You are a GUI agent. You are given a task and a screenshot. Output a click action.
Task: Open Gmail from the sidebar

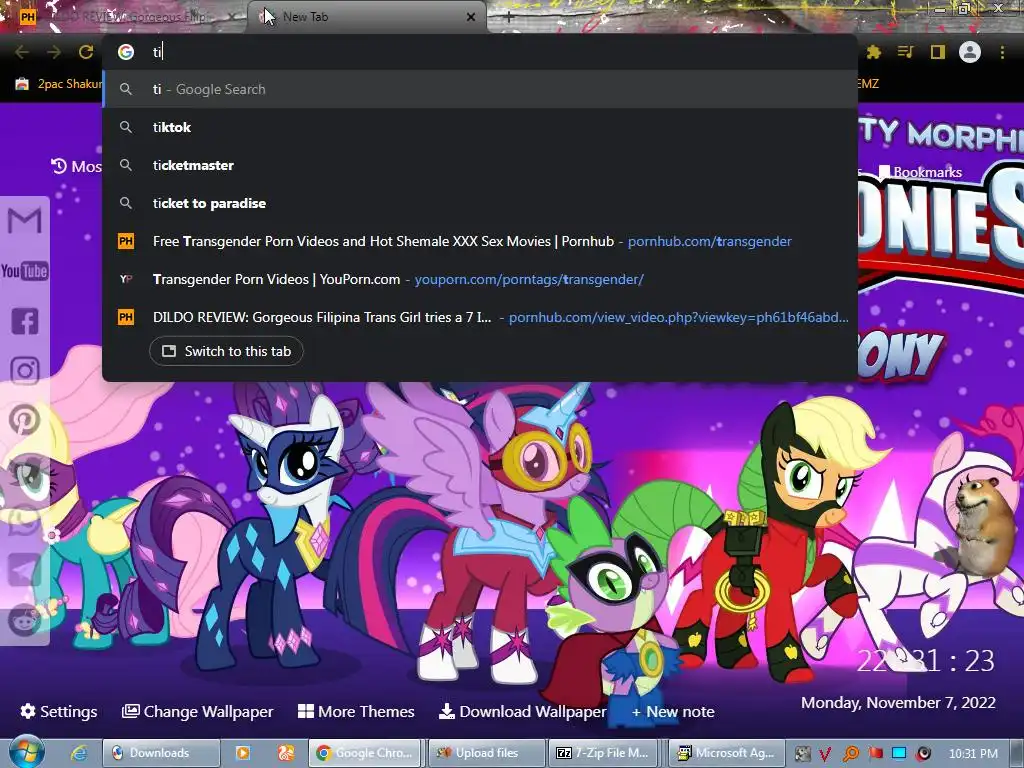(x=25, y=221)
